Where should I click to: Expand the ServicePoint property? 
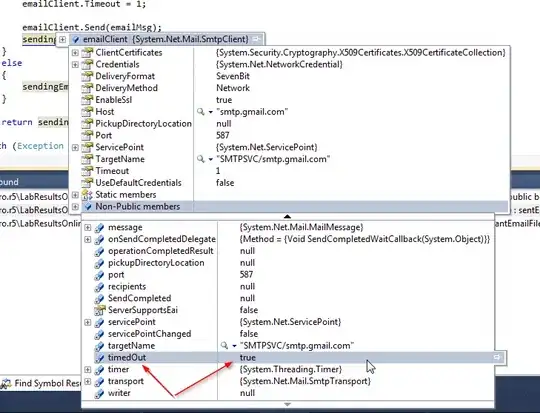click(x=75, y=147)
